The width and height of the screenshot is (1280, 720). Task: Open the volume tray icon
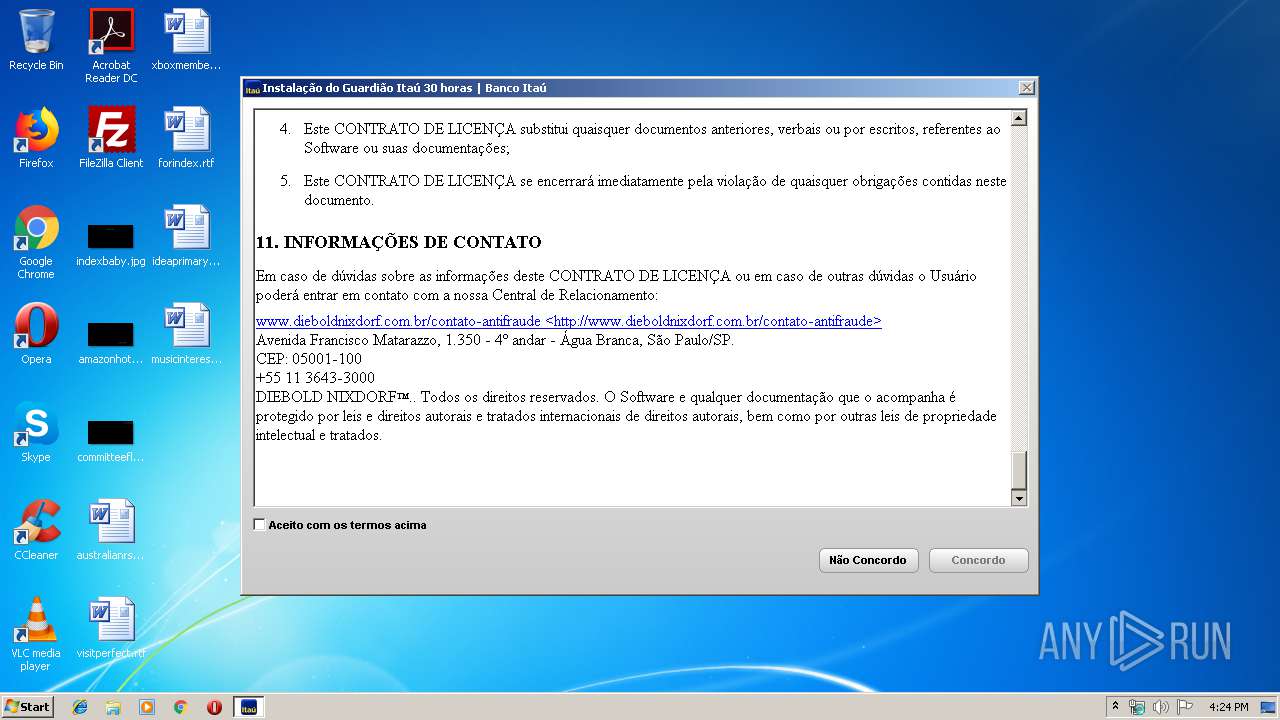[x=1161, y=707]
